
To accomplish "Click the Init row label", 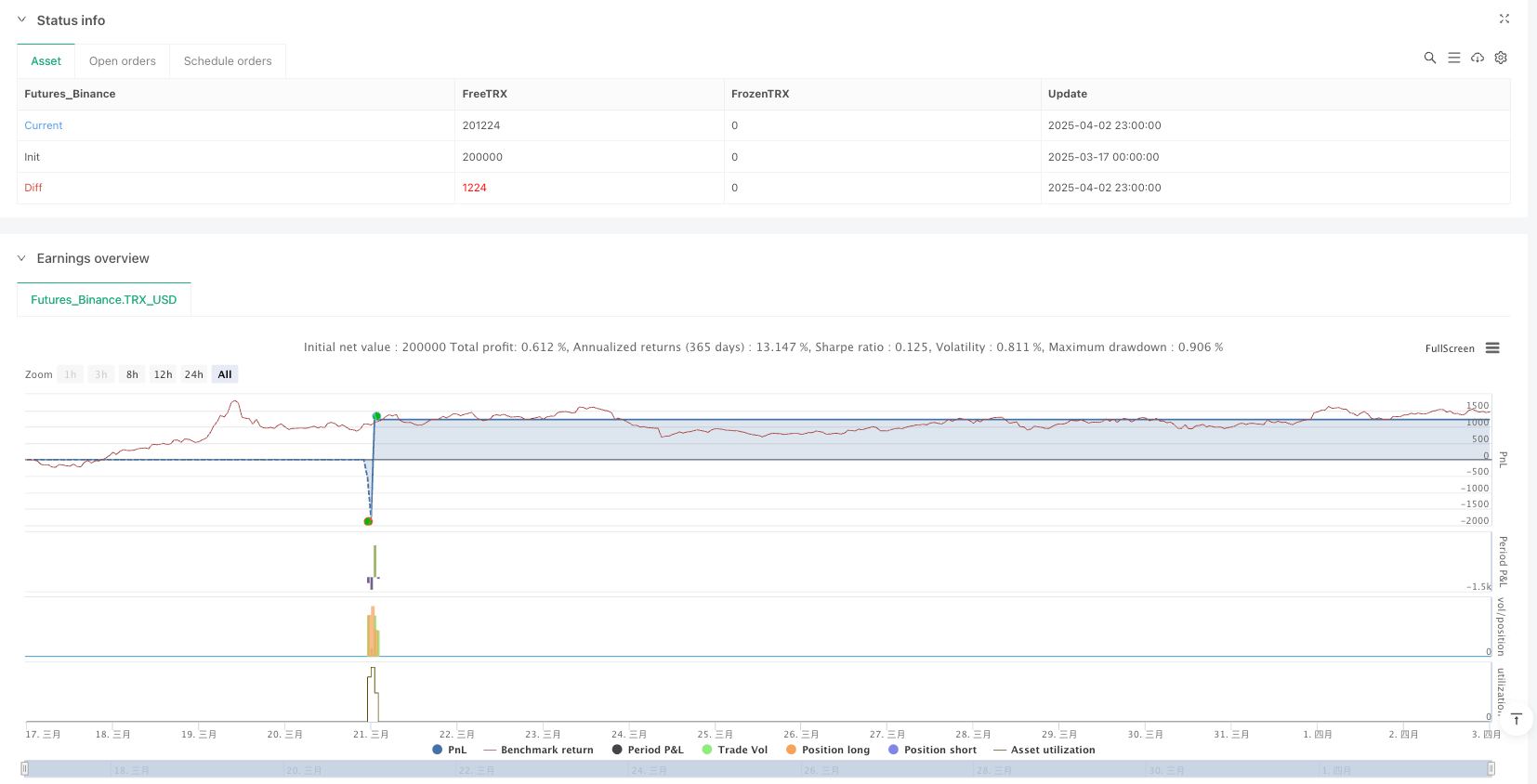I will coord(33,157).
